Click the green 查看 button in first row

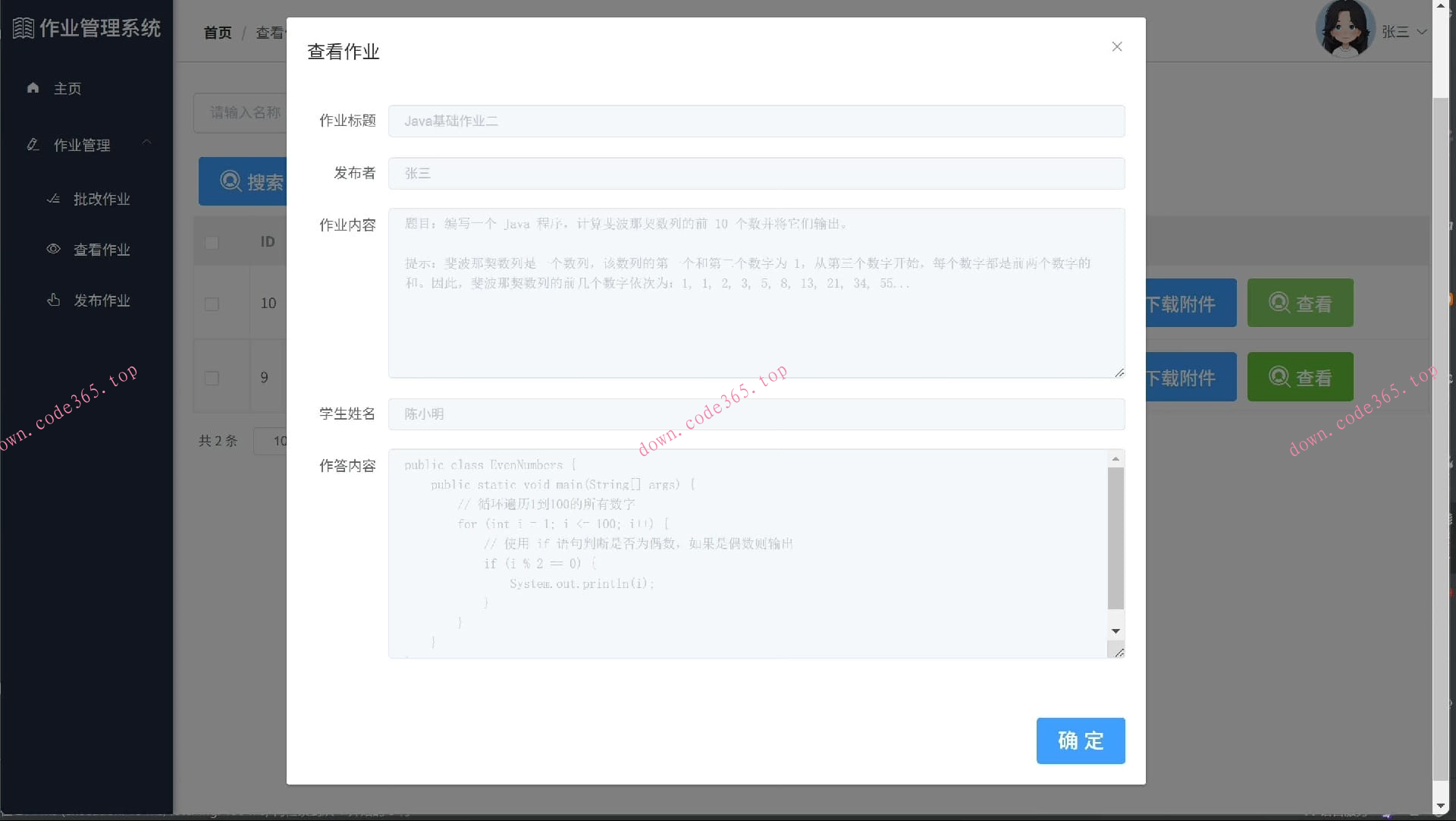coord(1300,304)
